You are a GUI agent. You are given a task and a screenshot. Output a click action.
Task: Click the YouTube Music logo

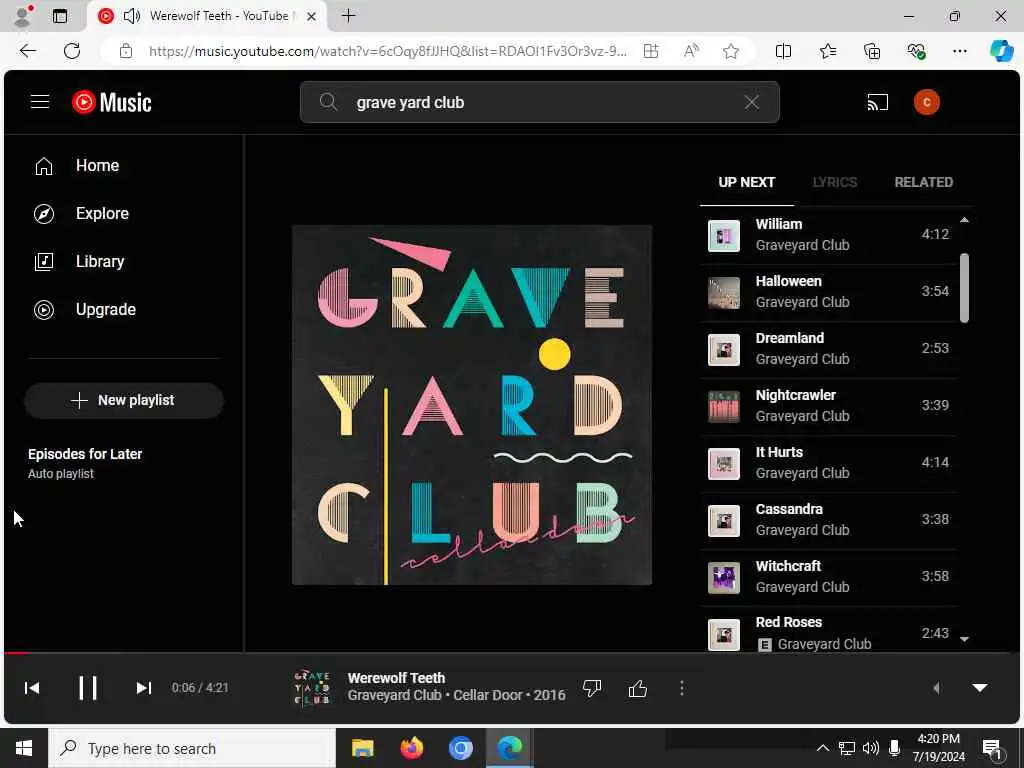(x=112, y=103)
